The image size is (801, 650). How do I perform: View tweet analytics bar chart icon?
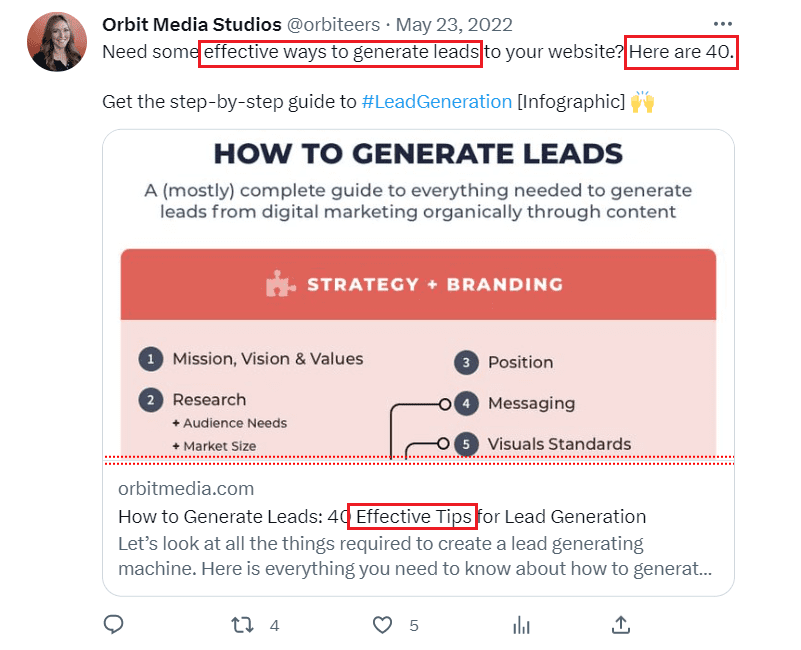521,625
